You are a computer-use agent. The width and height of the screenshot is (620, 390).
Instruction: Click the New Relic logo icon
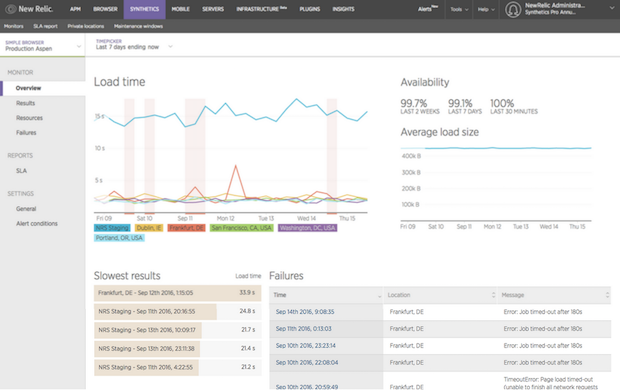coord(10,9)
